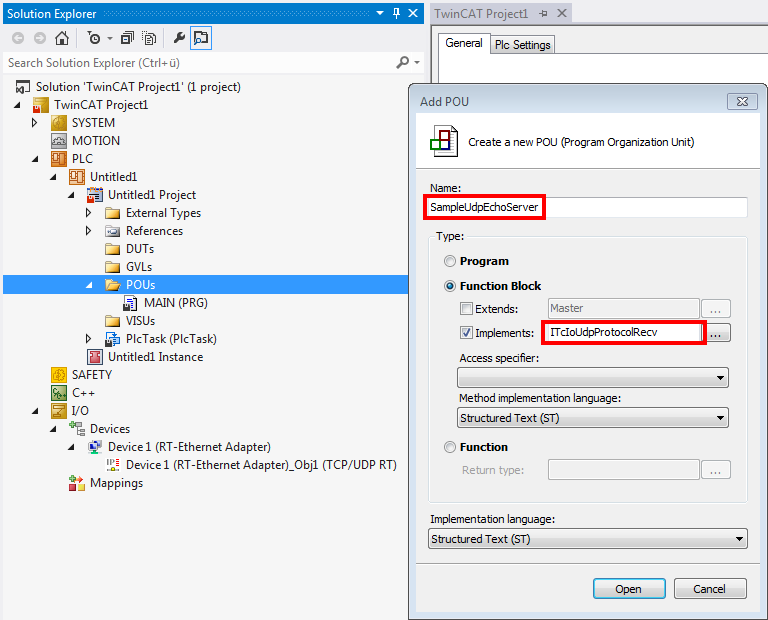Select the Function radio button
This screenshot has width=768, height=620.
click(x=450, y=447)
